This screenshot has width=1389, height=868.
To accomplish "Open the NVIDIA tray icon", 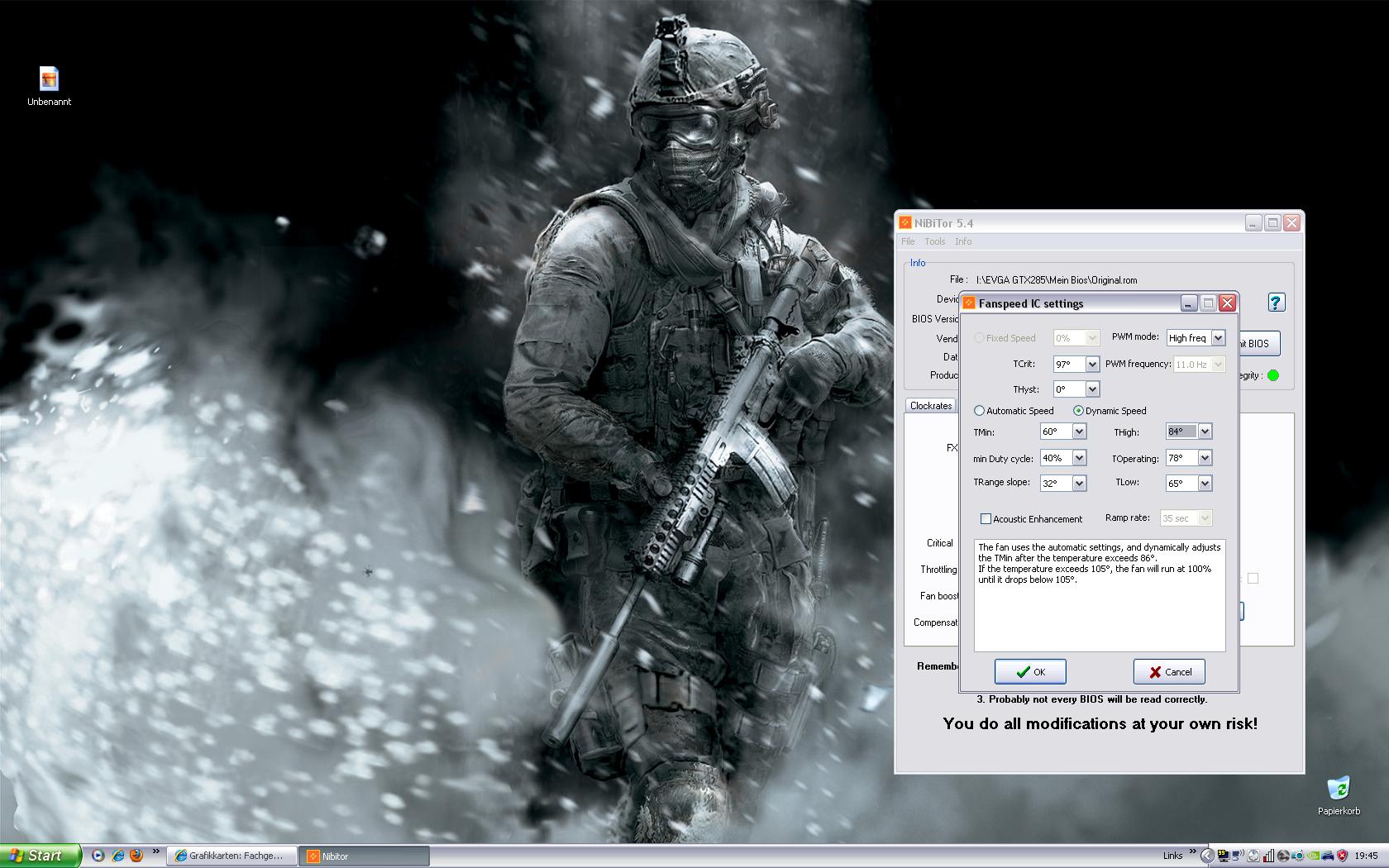I will (x=1313, y=856).
